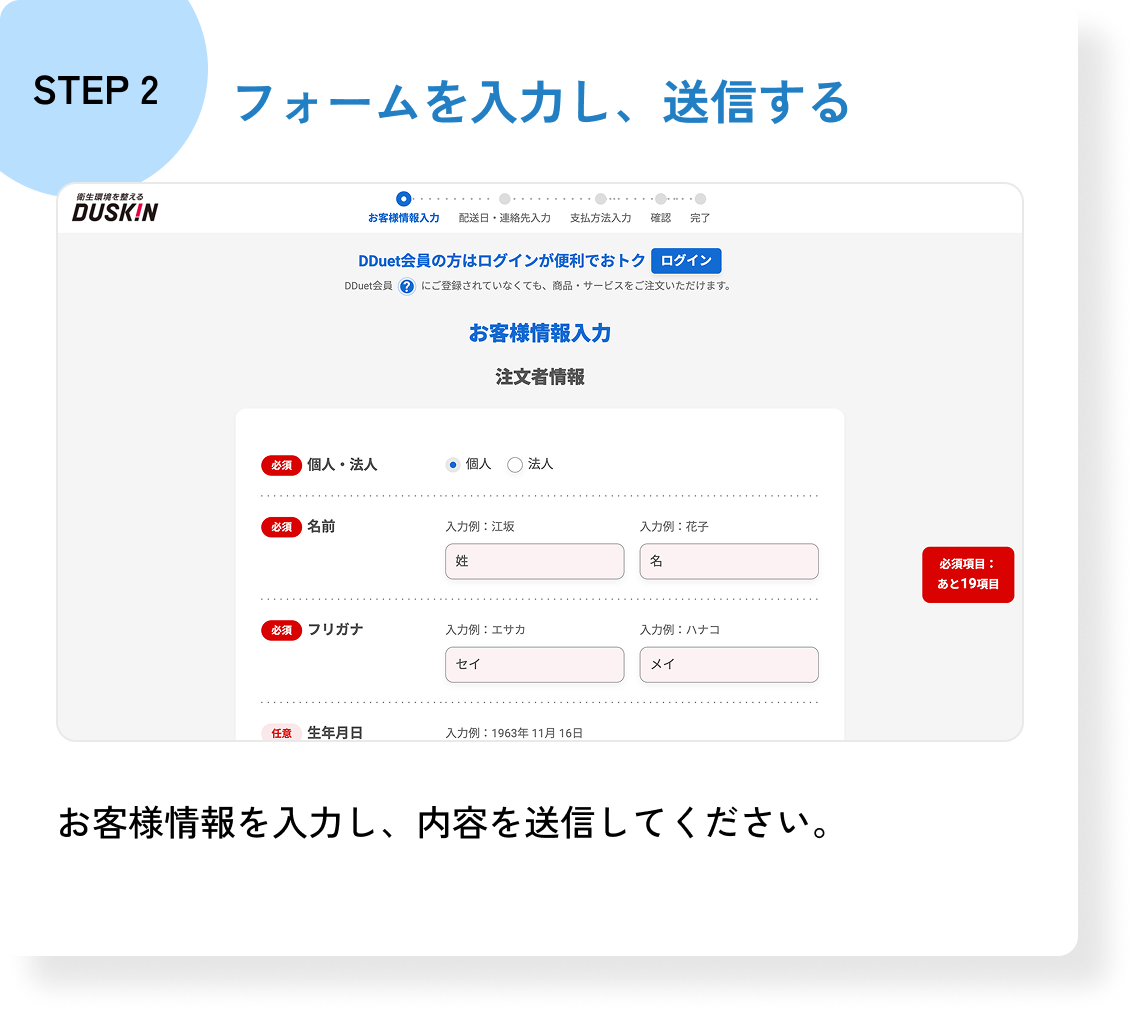This screenshot has width=1138, height=1016.
Task: Click the 配送日・連絡先入力 step circle
Action: [505, 199]
